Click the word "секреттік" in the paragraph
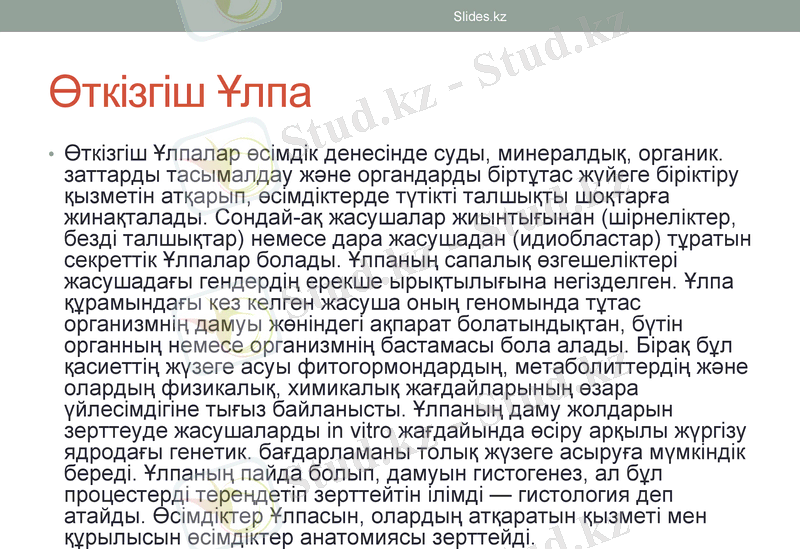The width and height of the screenshot is (800, 549). point(103,263)
